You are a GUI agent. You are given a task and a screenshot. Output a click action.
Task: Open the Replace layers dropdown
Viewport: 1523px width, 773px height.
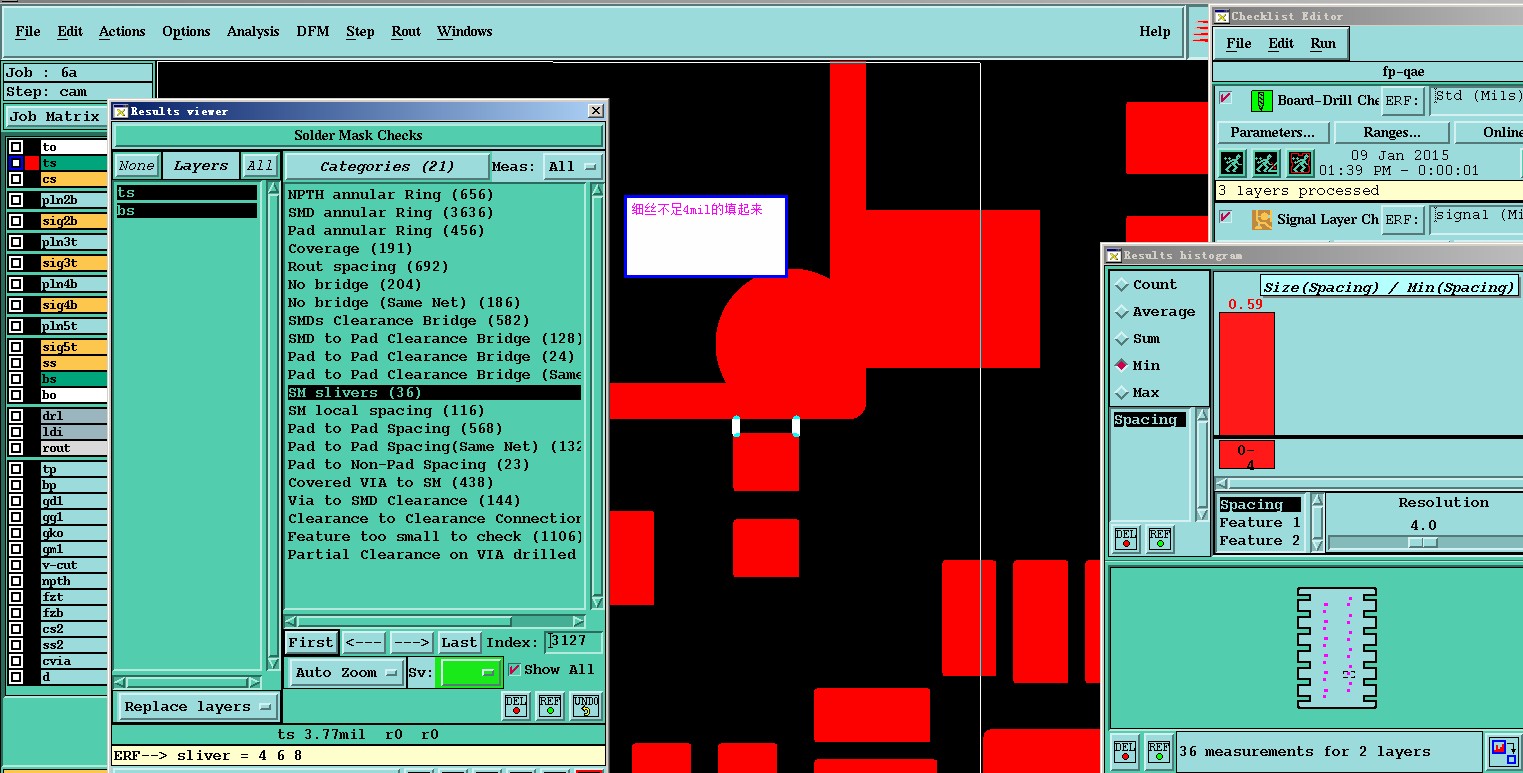197,706
